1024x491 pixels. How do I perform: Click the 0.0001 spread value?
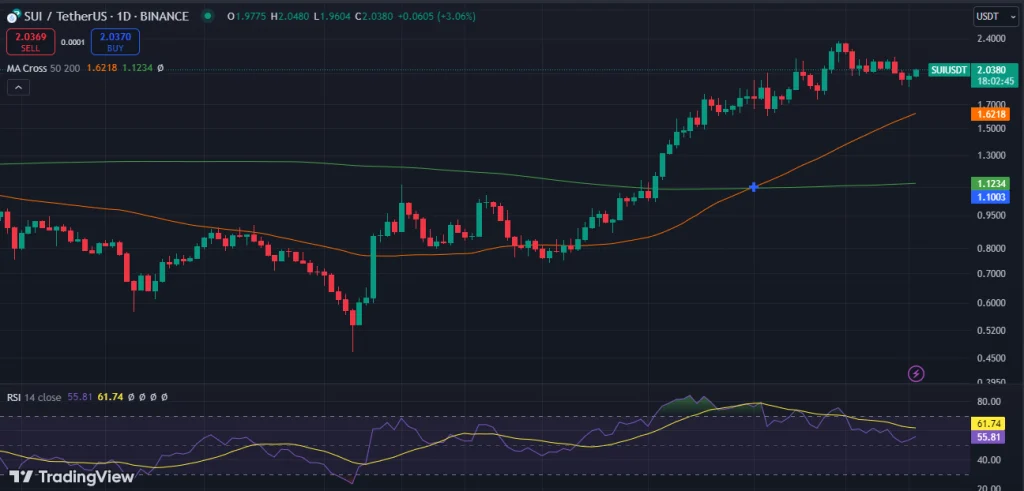click(73, 42)
